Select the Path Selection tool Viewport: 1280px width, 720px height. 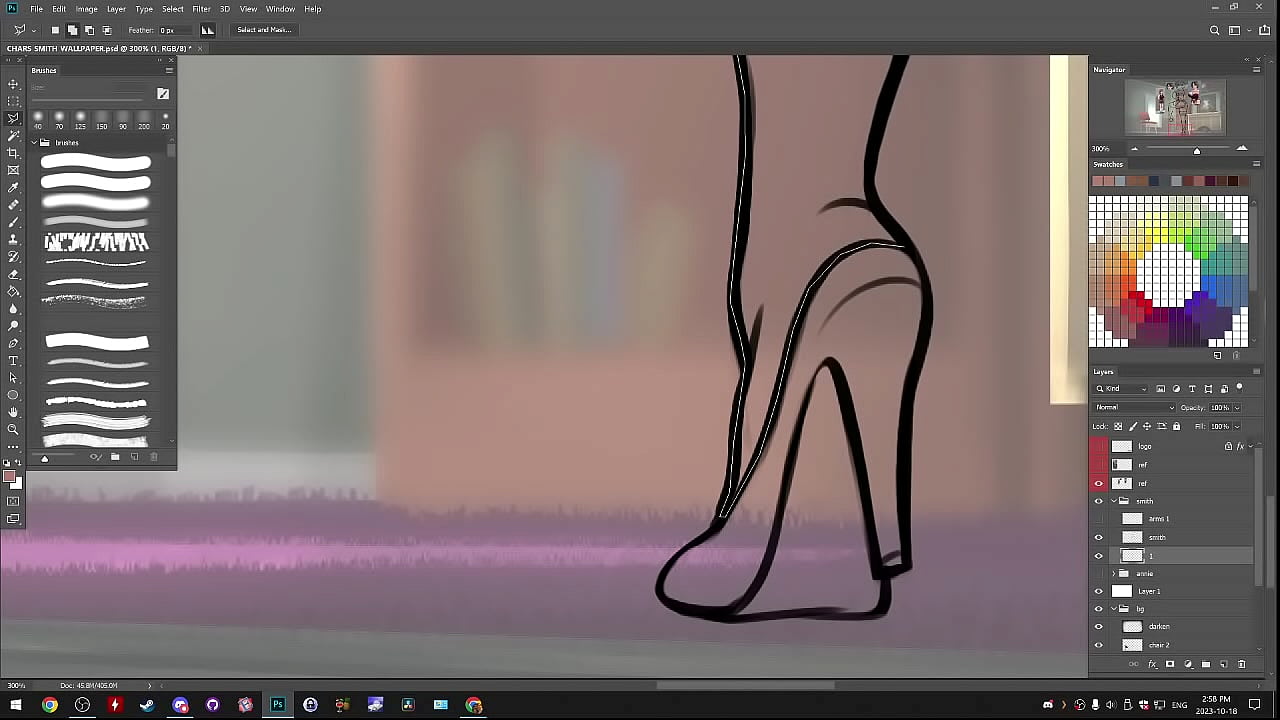tap(13, 378)
